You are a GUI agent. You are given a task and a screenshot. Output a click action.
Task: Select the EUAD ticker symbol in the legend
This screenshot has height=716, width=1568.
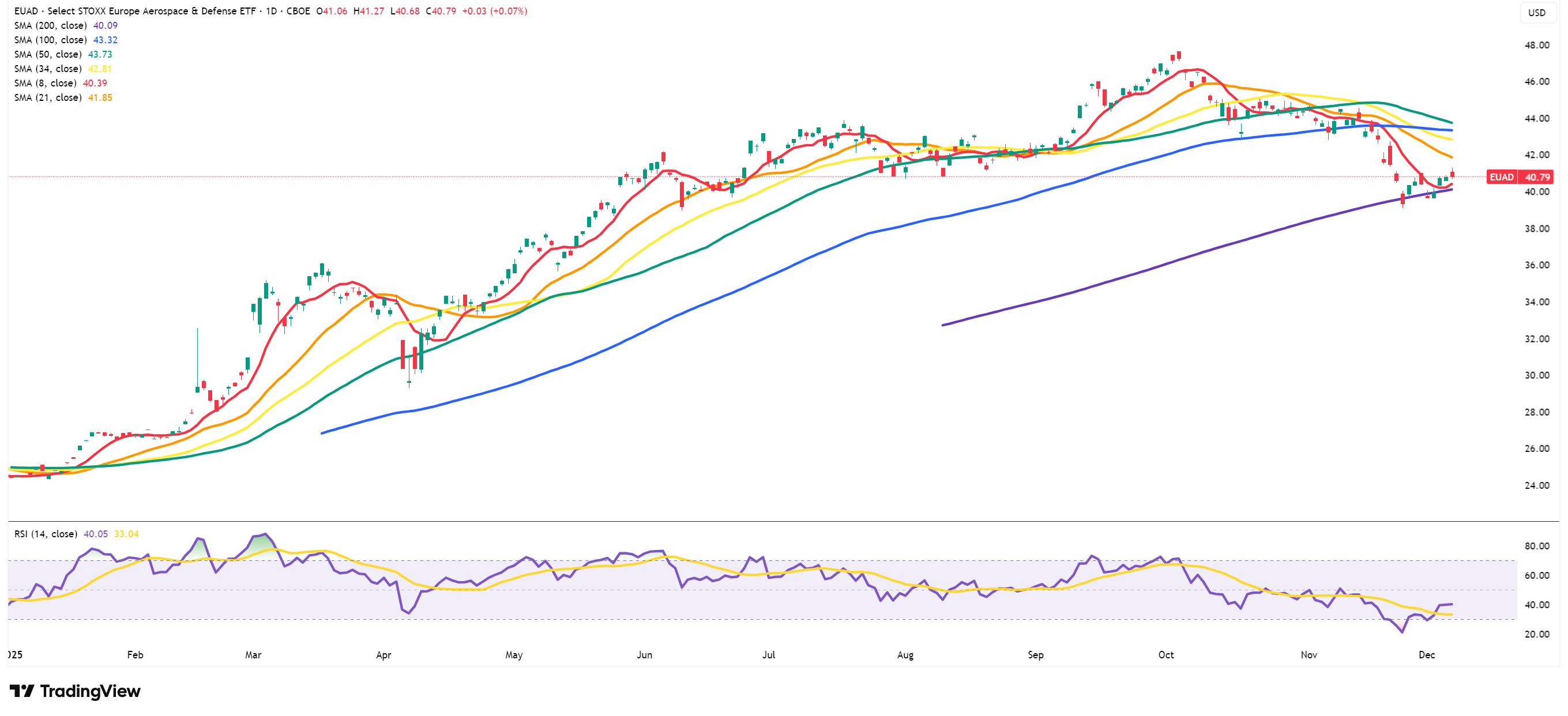pyautogui.click(x=27, y=10)
